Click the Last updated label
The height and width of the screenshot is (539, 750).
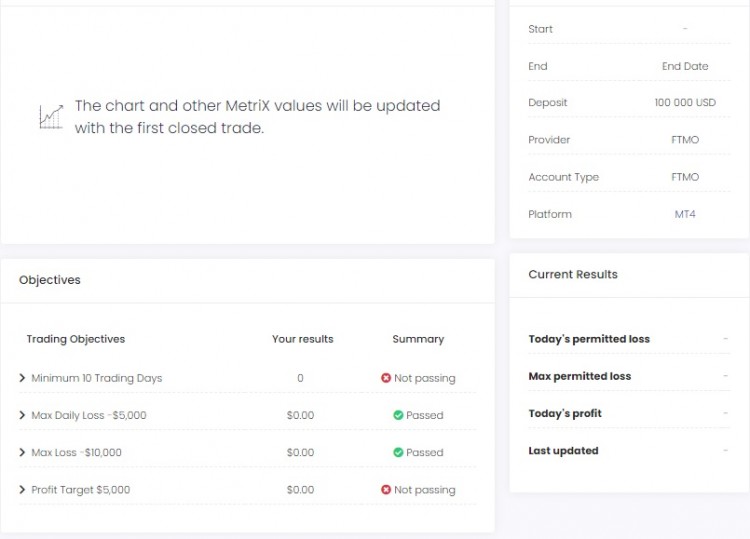coord(563,451)
